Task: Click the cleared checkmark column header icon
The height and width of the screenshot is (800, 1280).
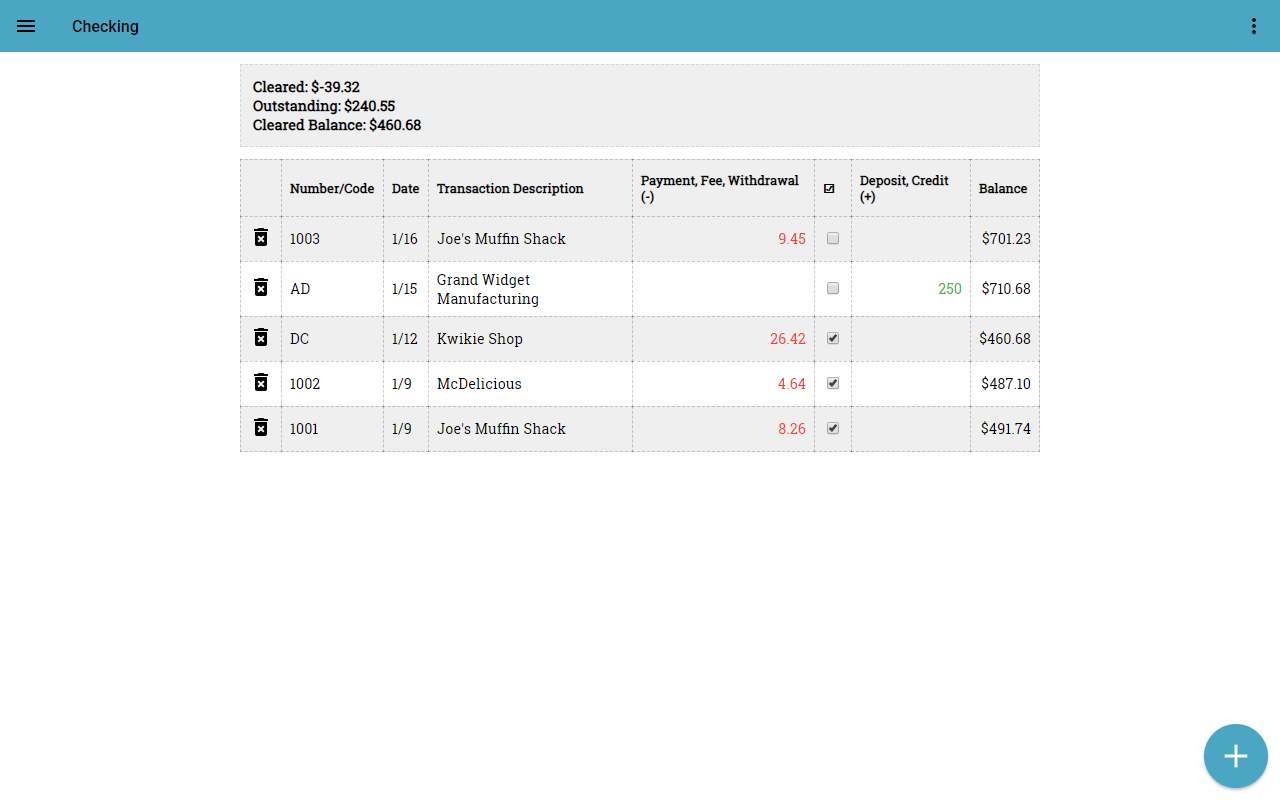Action: pyautogui.click(x=829, y=188)
